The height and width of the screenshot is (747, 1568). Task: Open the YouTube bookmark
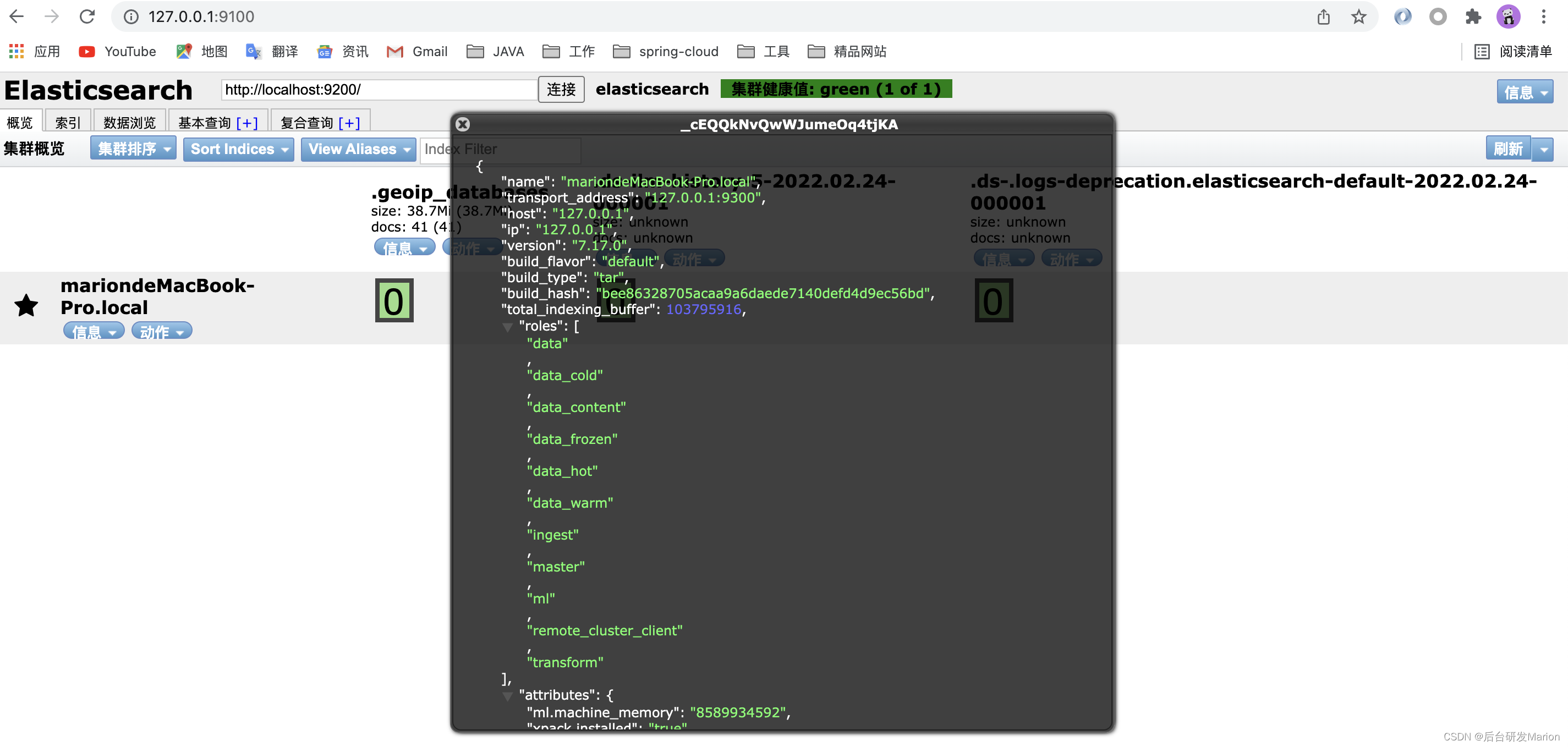point(118,51)
